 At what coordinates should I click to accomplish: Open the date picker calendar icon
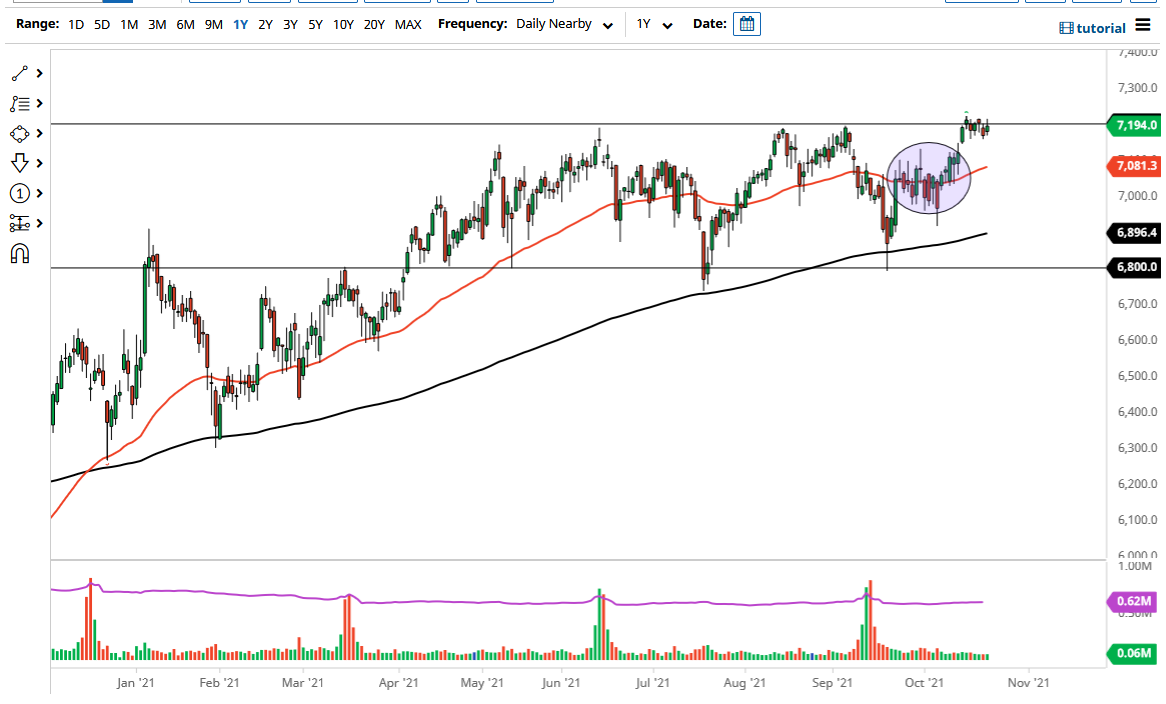click(746, 23)
